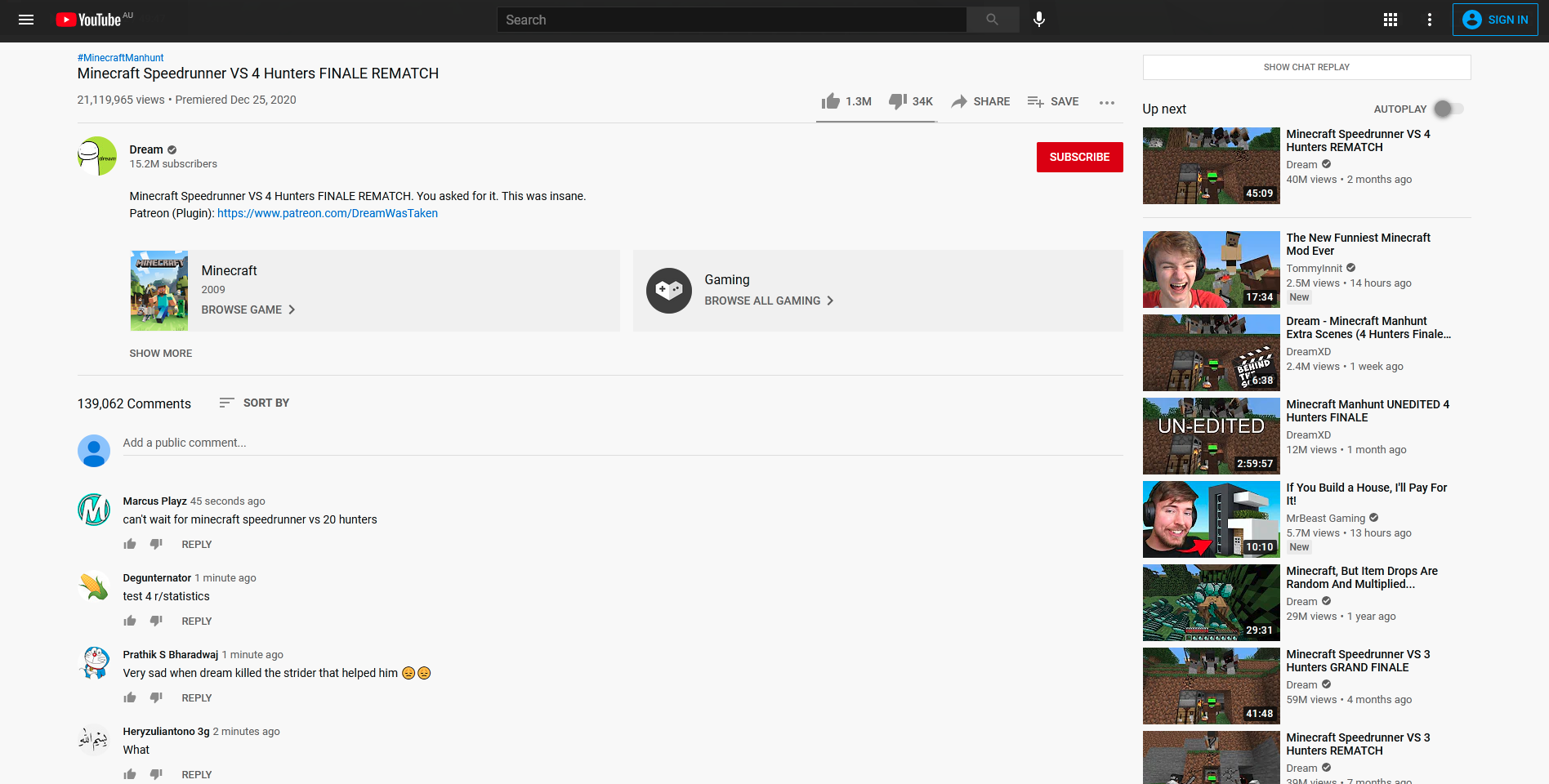Open the YouTube apps grid
Viewport: 1549px width, 784px height.
click(x=1391, y=20)
